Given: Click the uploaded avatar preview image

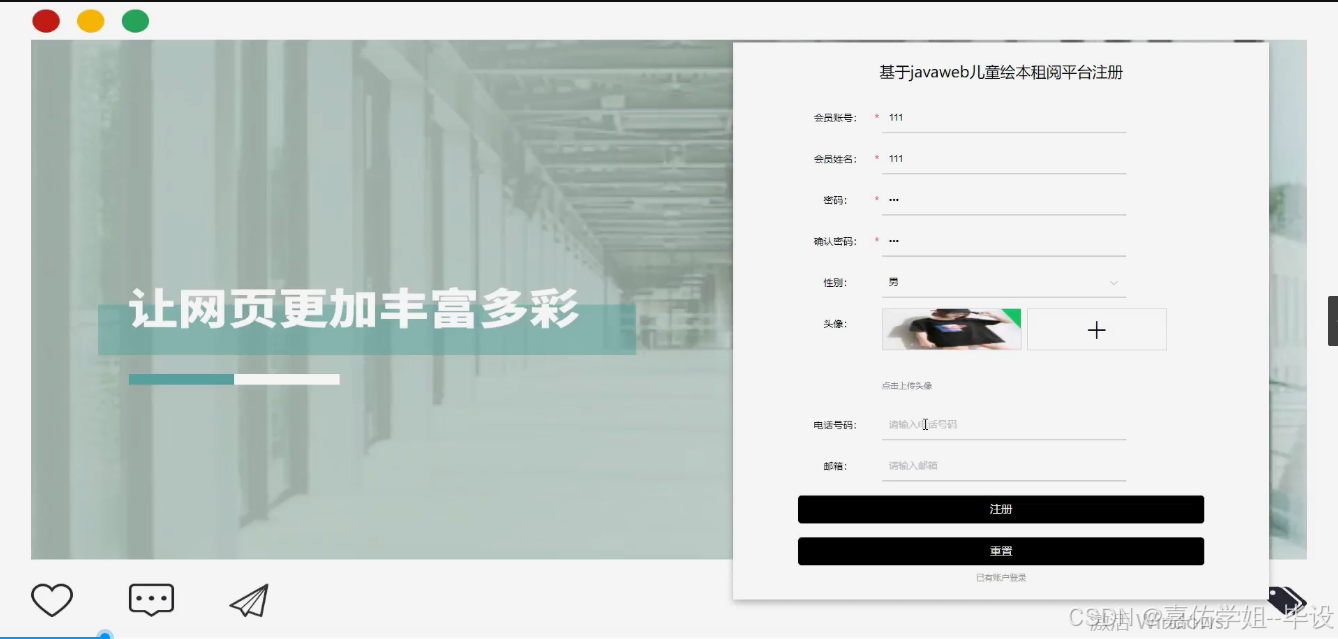Looking at the screenshot, I should (950, 329).
